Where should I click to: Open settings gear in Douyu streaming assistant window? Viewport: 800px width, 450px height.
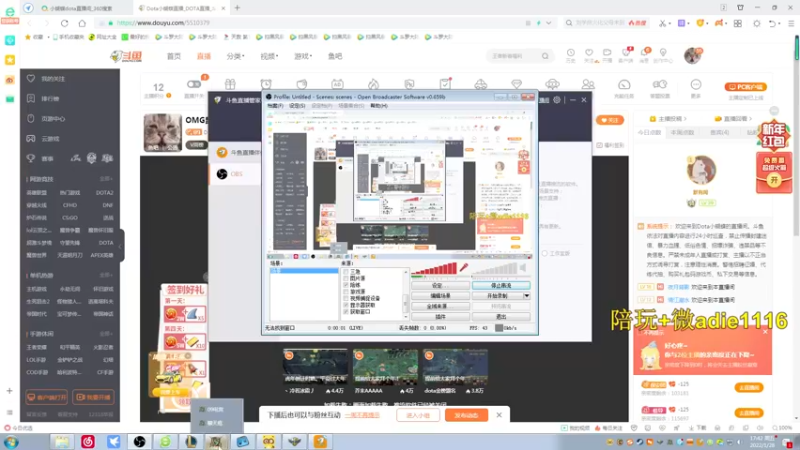click(557, 100)
